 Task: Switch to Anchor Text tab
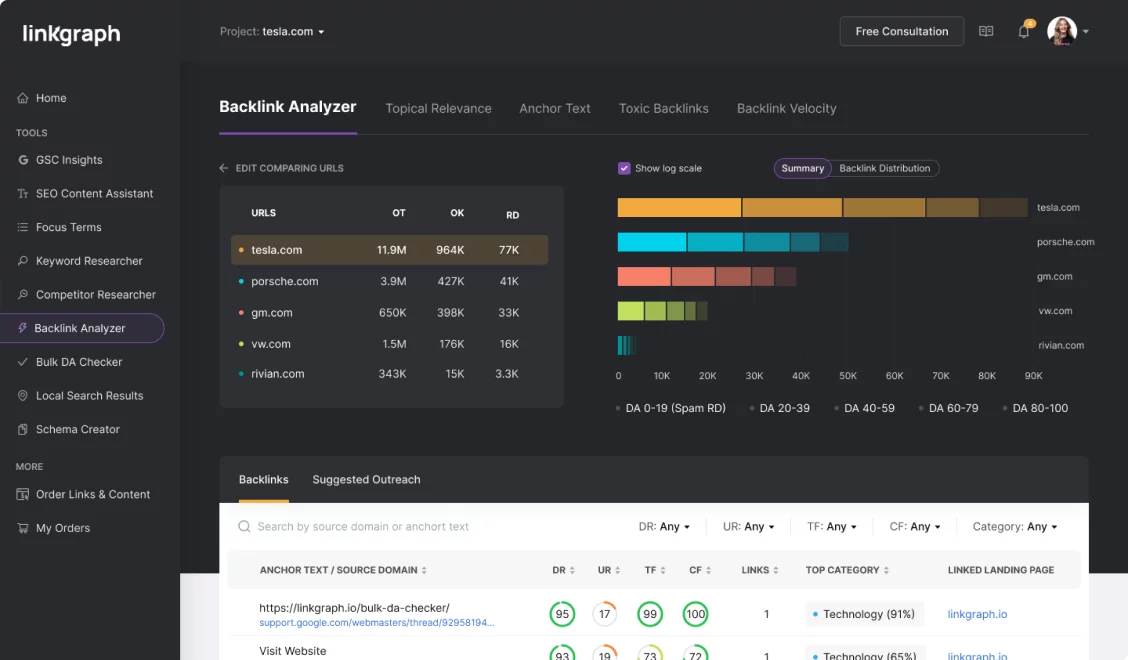click(555, 109)
